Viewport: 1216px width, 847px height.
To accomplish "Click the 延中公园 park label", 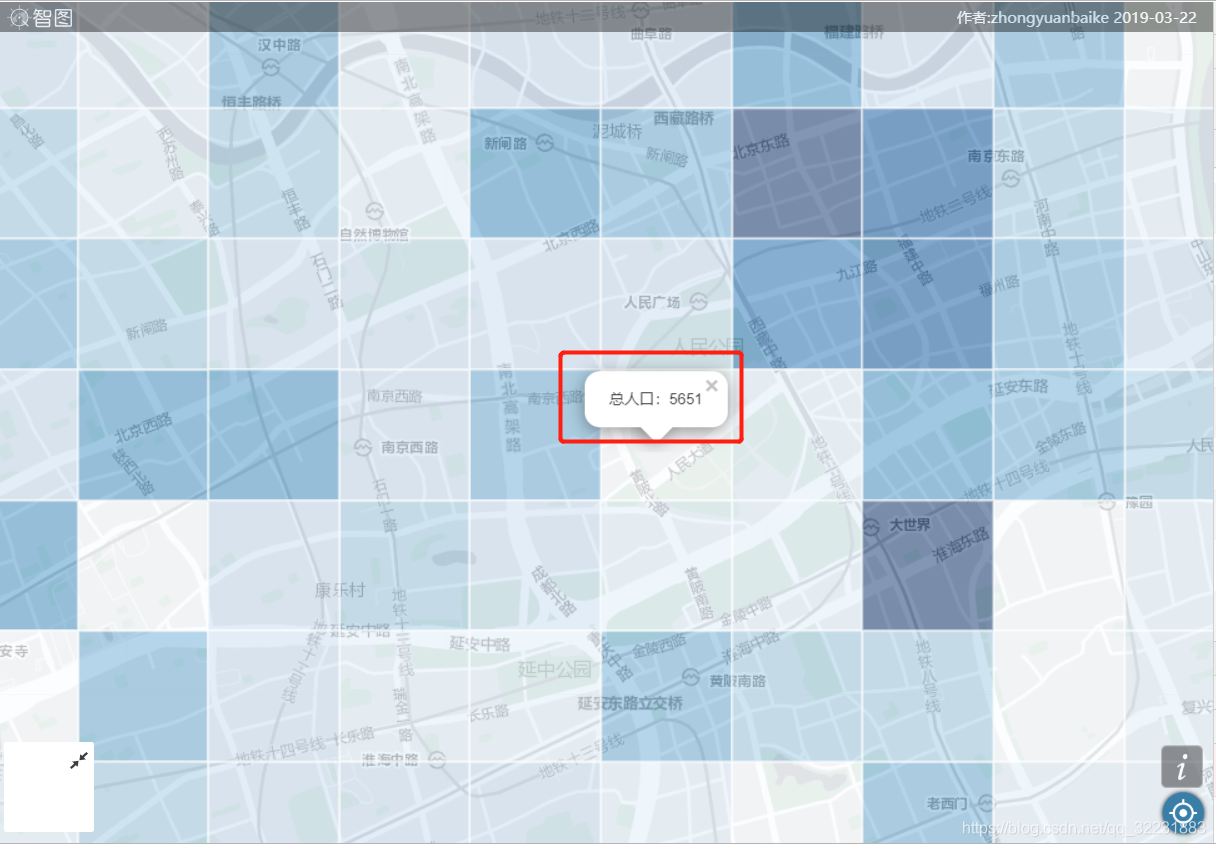I will pyautogui.click(x=555, y=669).
